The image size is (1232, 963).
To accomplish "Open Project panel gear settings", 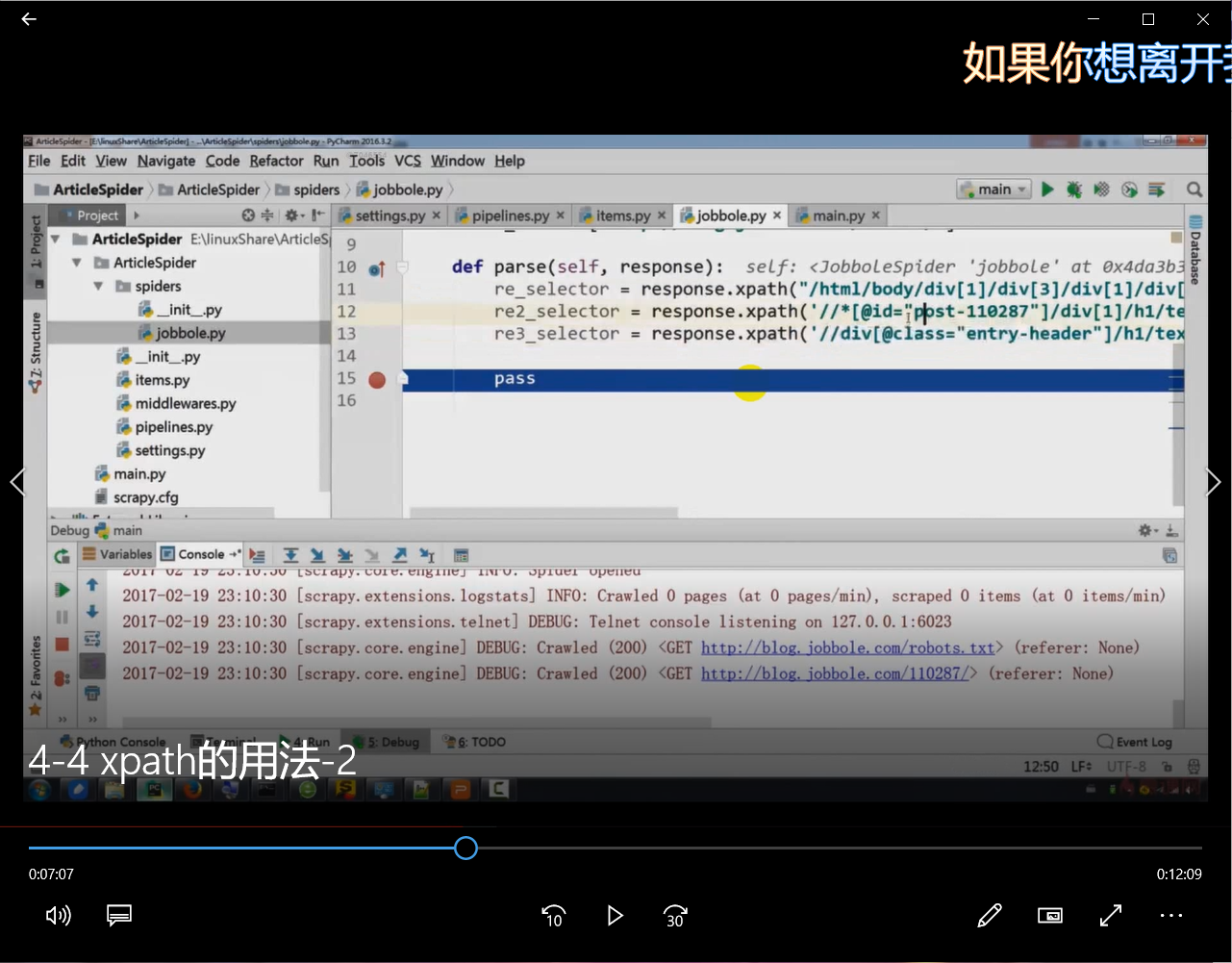I will [x=292, y=215].
